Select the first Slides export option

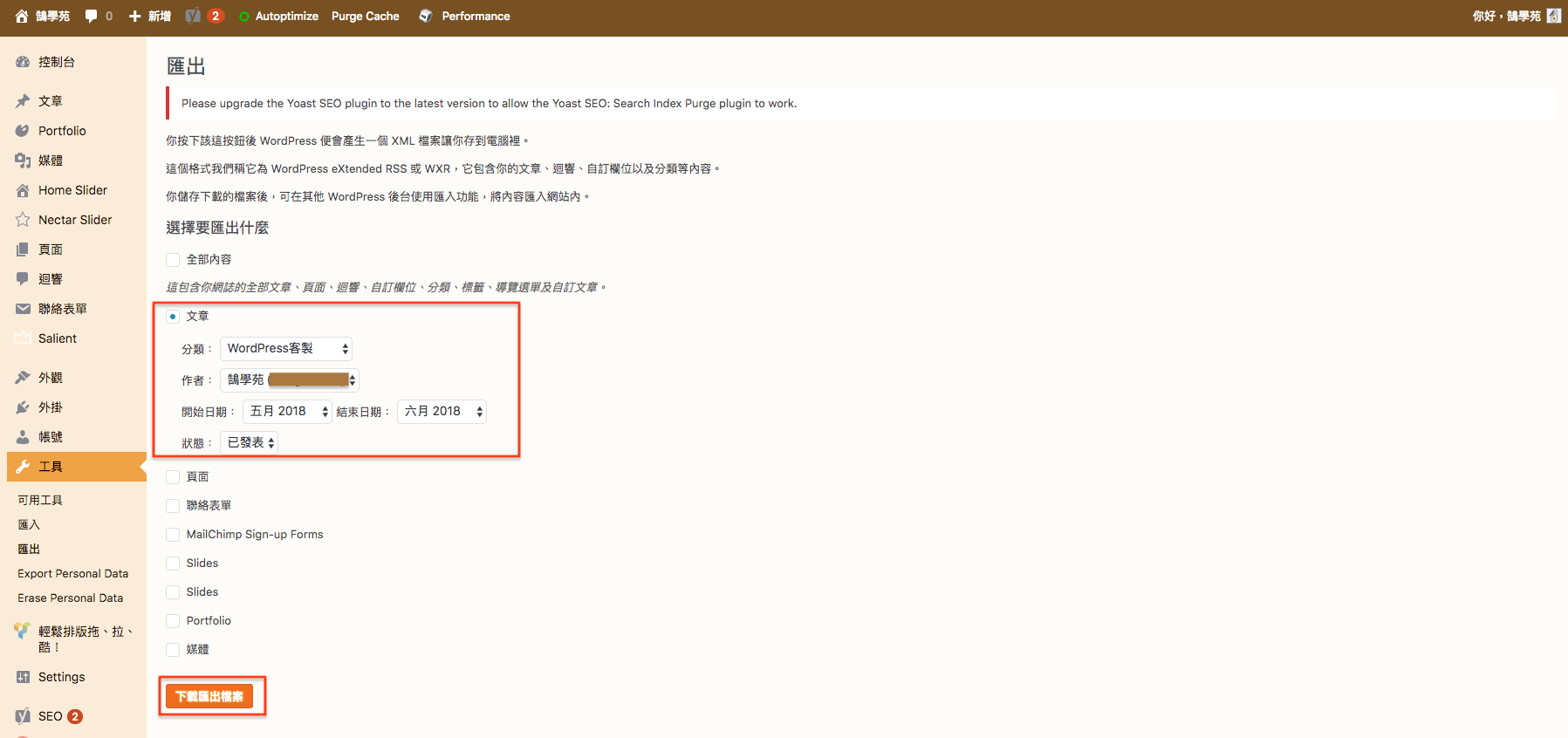tap(173, 564)
